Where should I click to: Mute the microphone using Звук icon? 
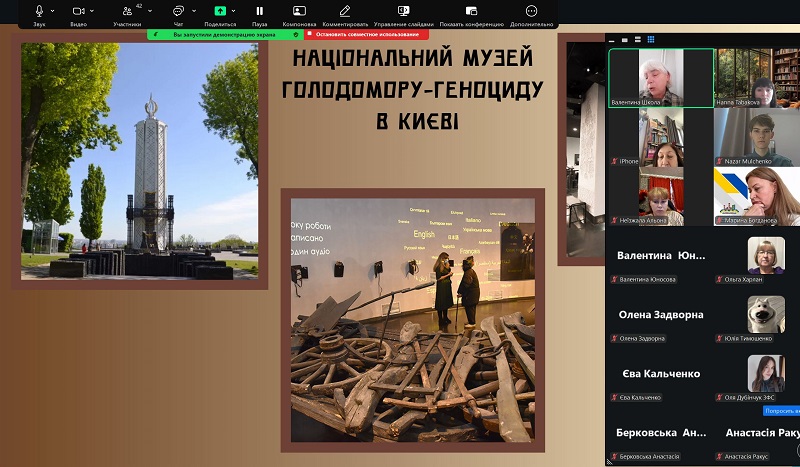(x=39, y=11)
